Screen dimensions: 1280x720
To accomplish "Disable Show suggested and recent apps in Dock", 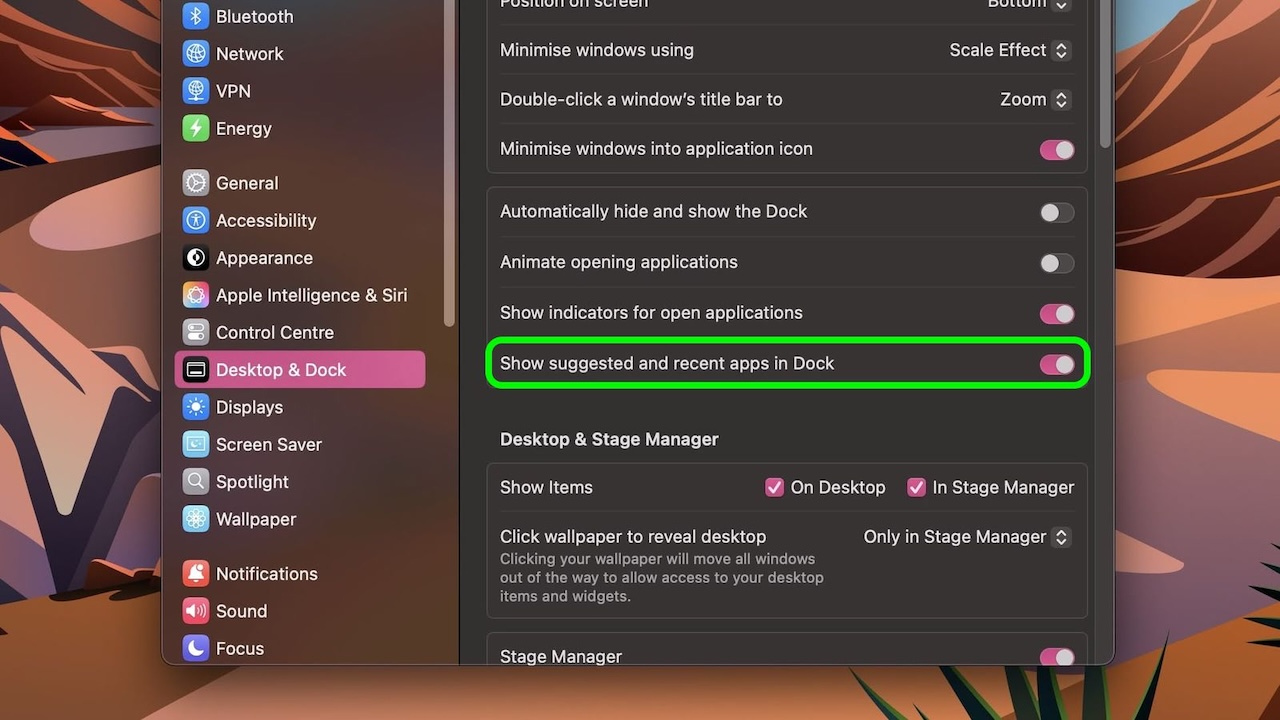I will [1056, 364].
